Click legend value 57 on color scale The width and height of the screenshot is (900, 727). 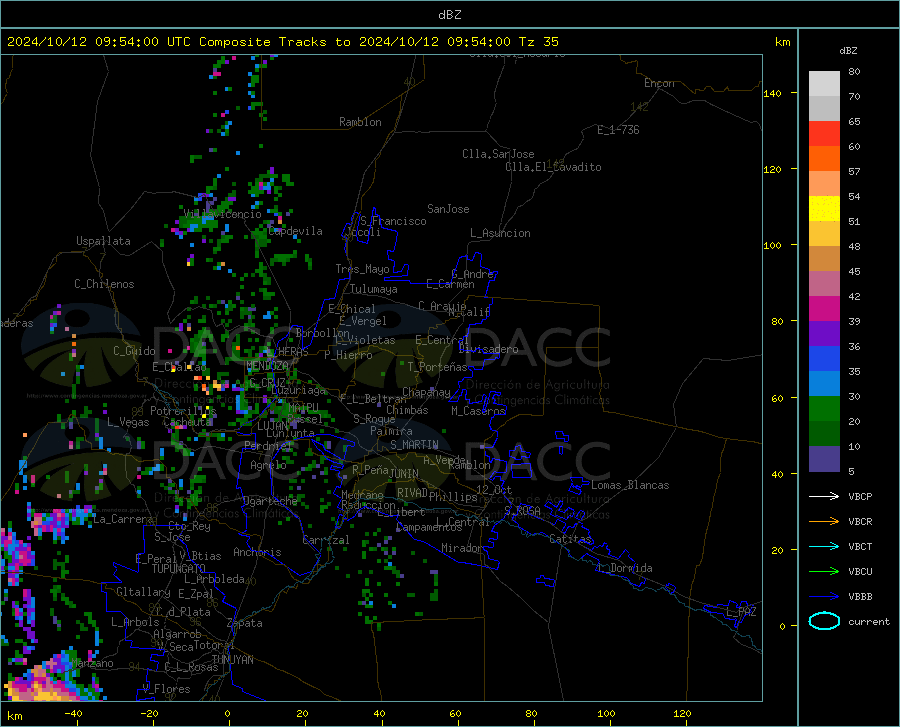(854, 172)
